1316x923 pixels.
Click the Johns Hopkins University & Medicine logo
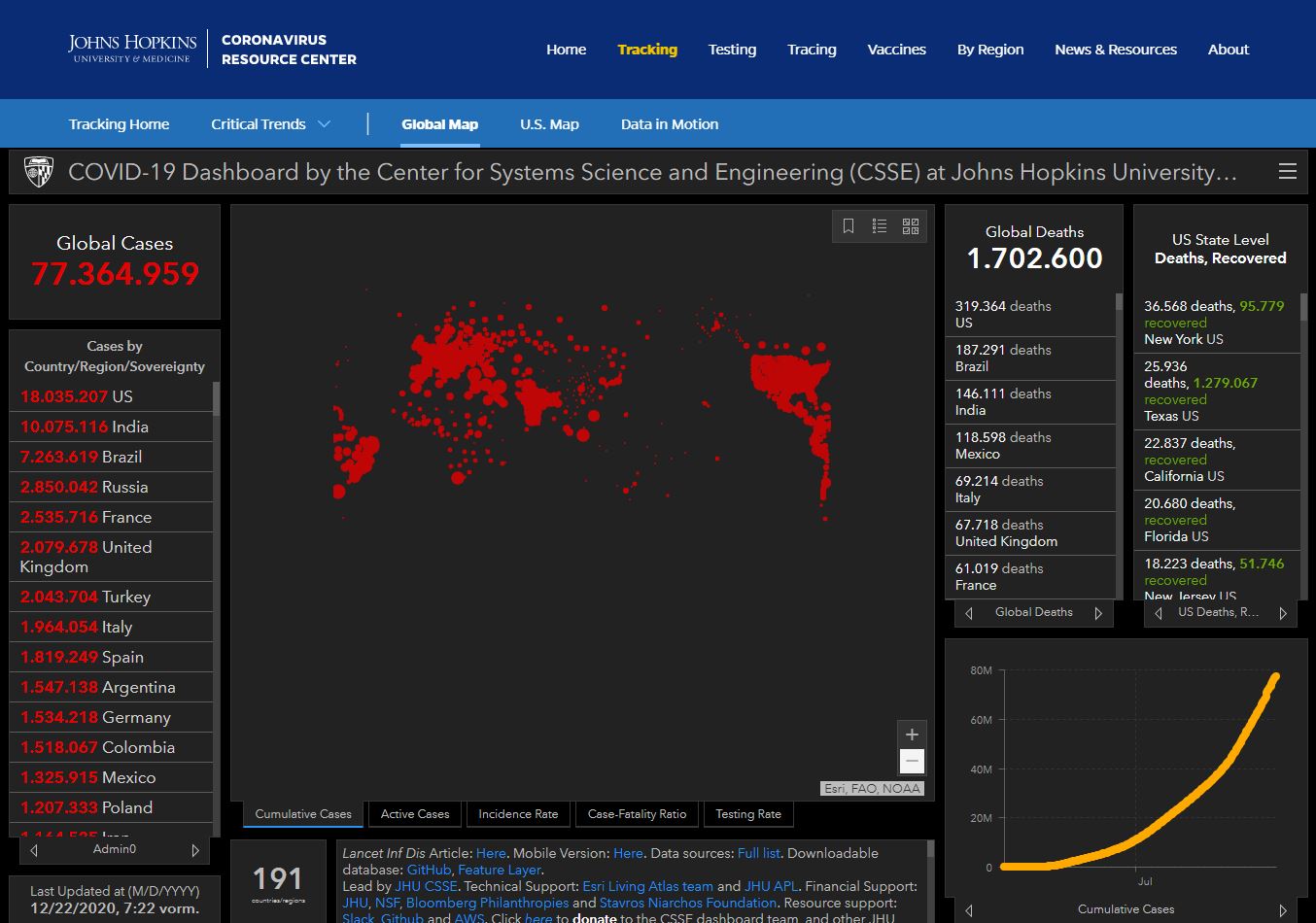[132, 49]
